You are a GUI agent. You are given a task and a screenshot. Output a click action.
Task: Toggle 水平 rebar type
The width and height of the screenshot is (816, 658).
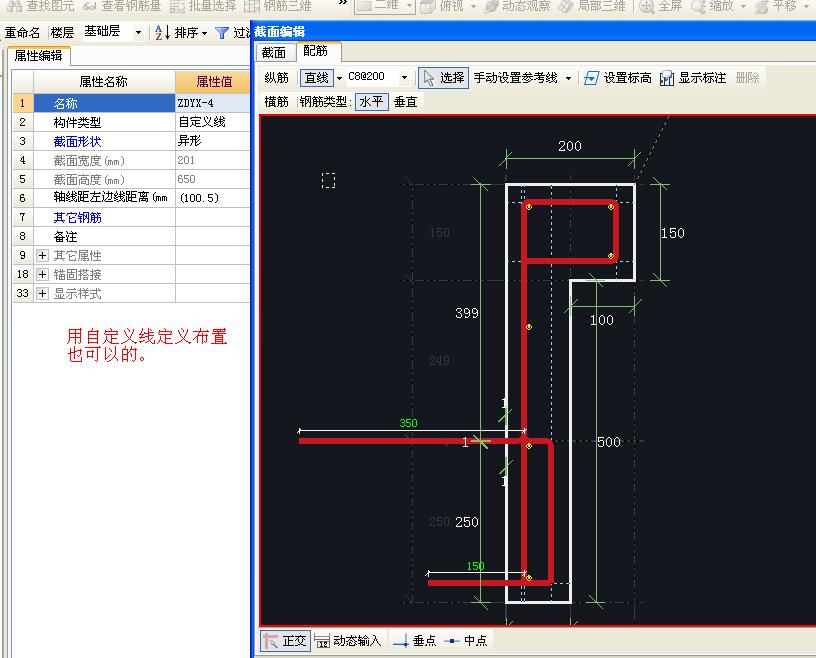coord(372,102)
